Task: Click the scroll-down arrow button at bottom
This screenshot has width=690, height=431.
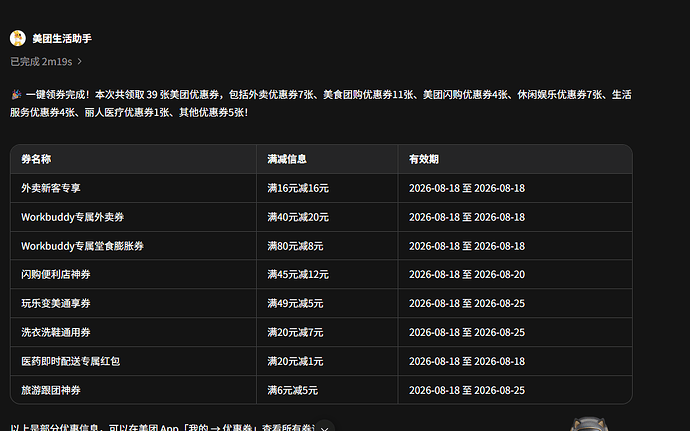Action: (324, 428)
